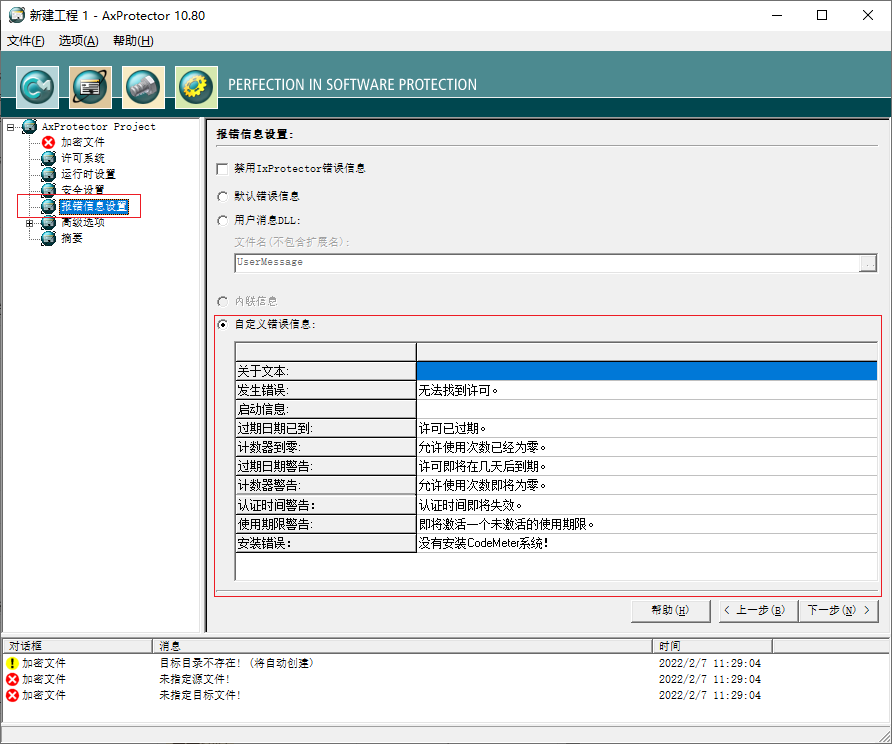This screenshot has height=744, width=892.
Task: Click the empty 启动信息 value cell
Action: pyautogui.click(x=647, y=409)
